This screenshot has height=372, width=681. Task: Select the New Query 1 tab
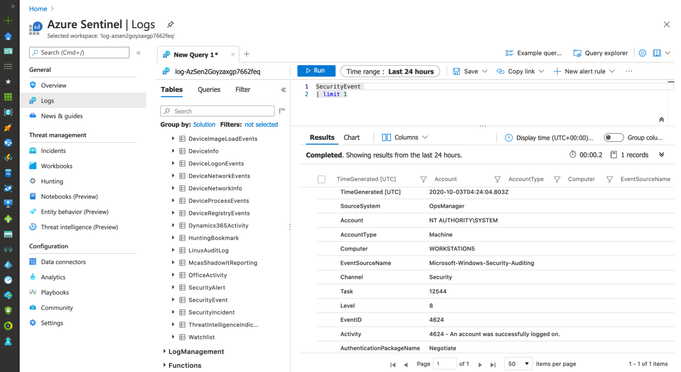coord(195,55)
